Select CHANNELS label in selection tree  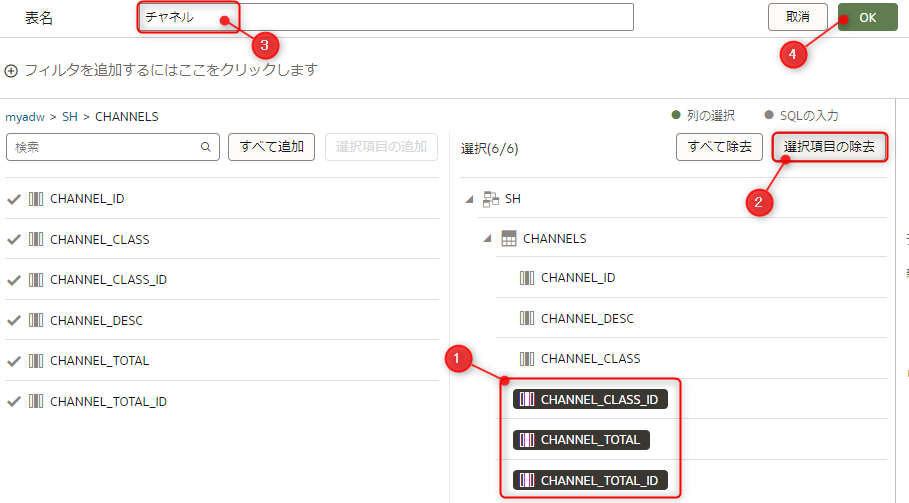[555, 239]
